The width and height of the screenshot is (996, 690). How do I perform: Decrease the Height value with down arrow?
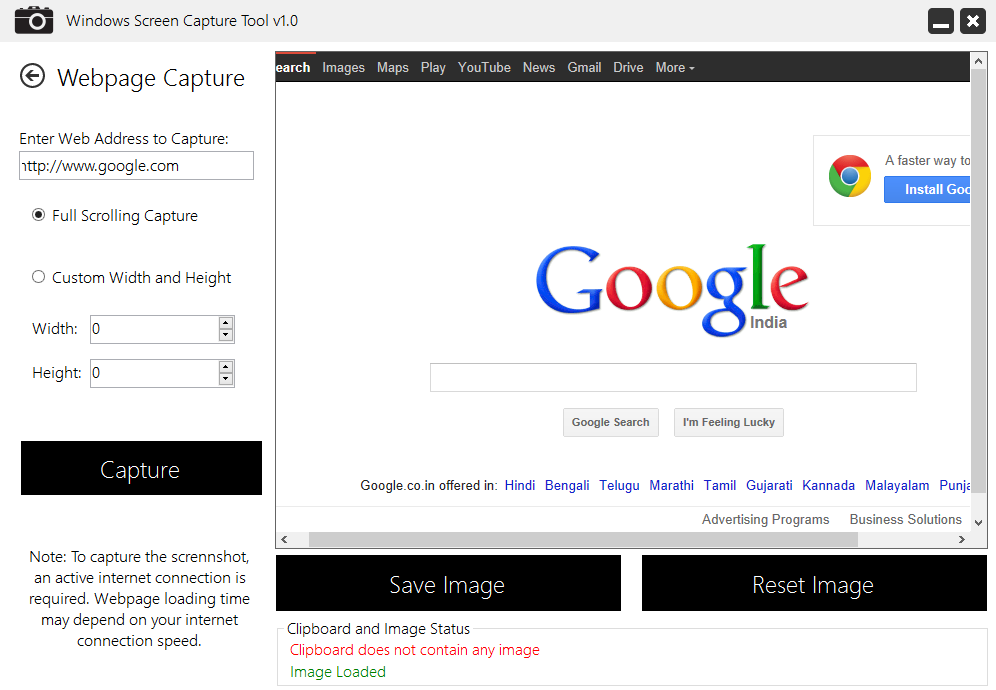point(225,379)
